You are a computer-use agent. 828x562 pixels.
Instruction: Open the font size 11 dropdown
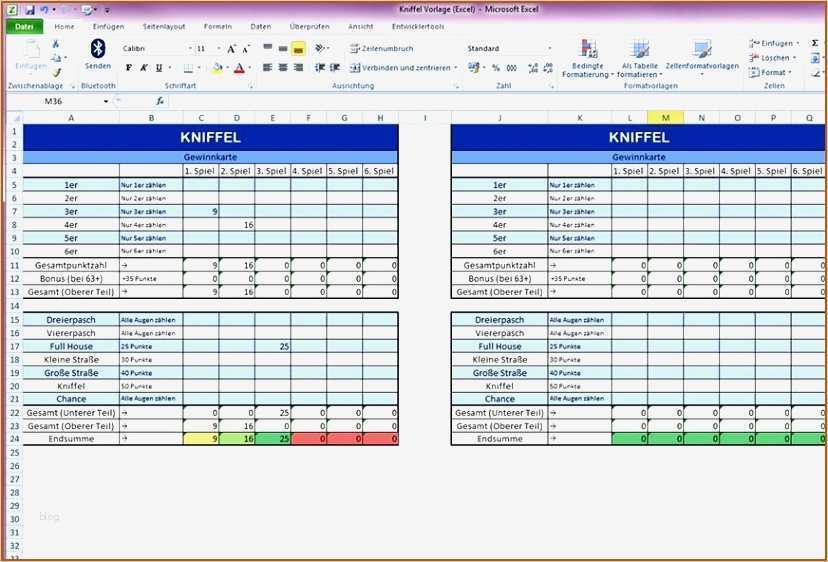point(219,49)
